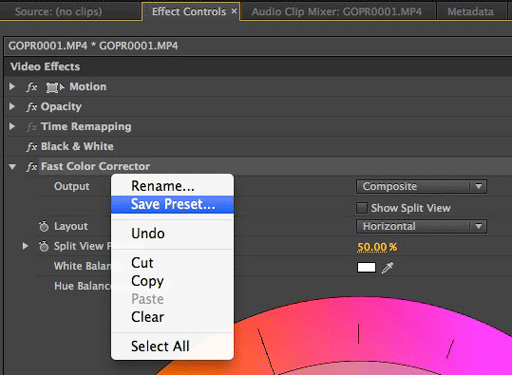The height and width of the screenshot is (375, 512).
Task: Open the Metadata tab
Action: tap(470, 12)
